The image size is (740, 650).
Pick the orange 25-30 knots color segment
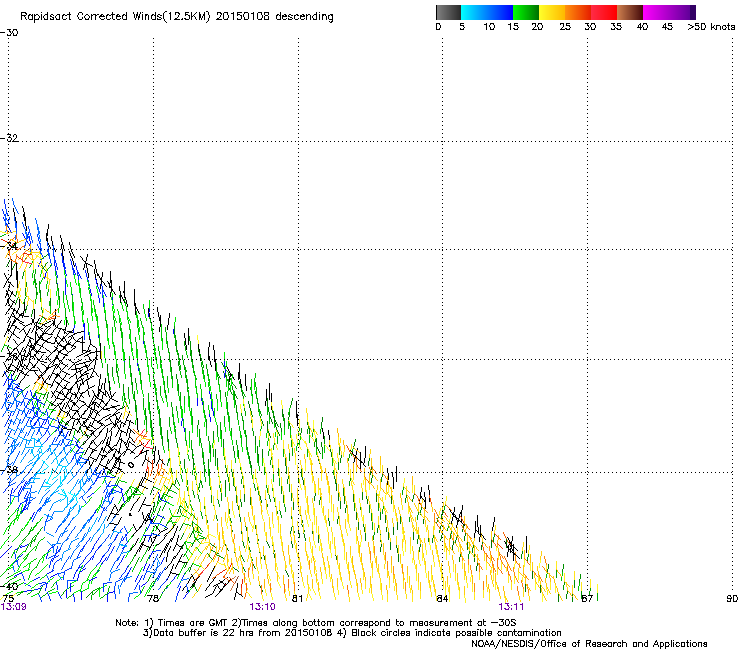pos(578,12)
